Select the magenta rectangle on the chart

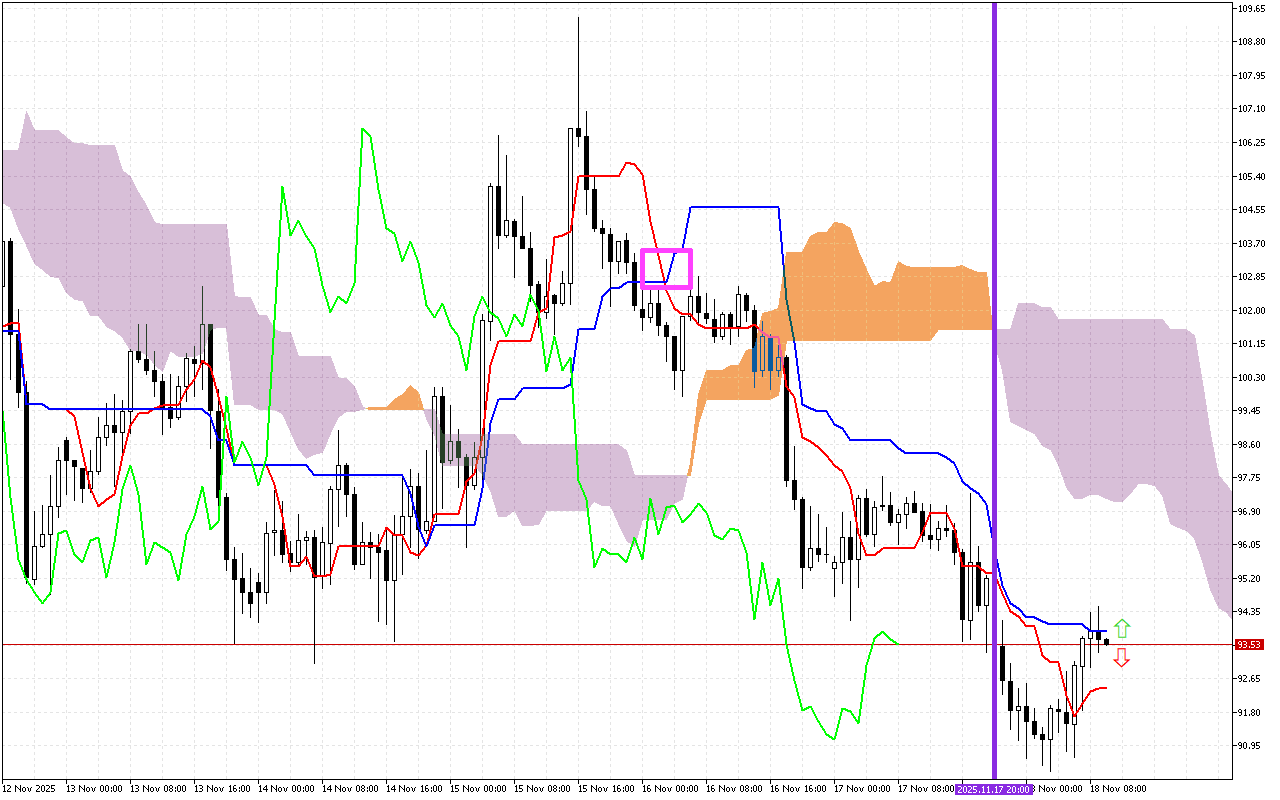coord(666,268)
